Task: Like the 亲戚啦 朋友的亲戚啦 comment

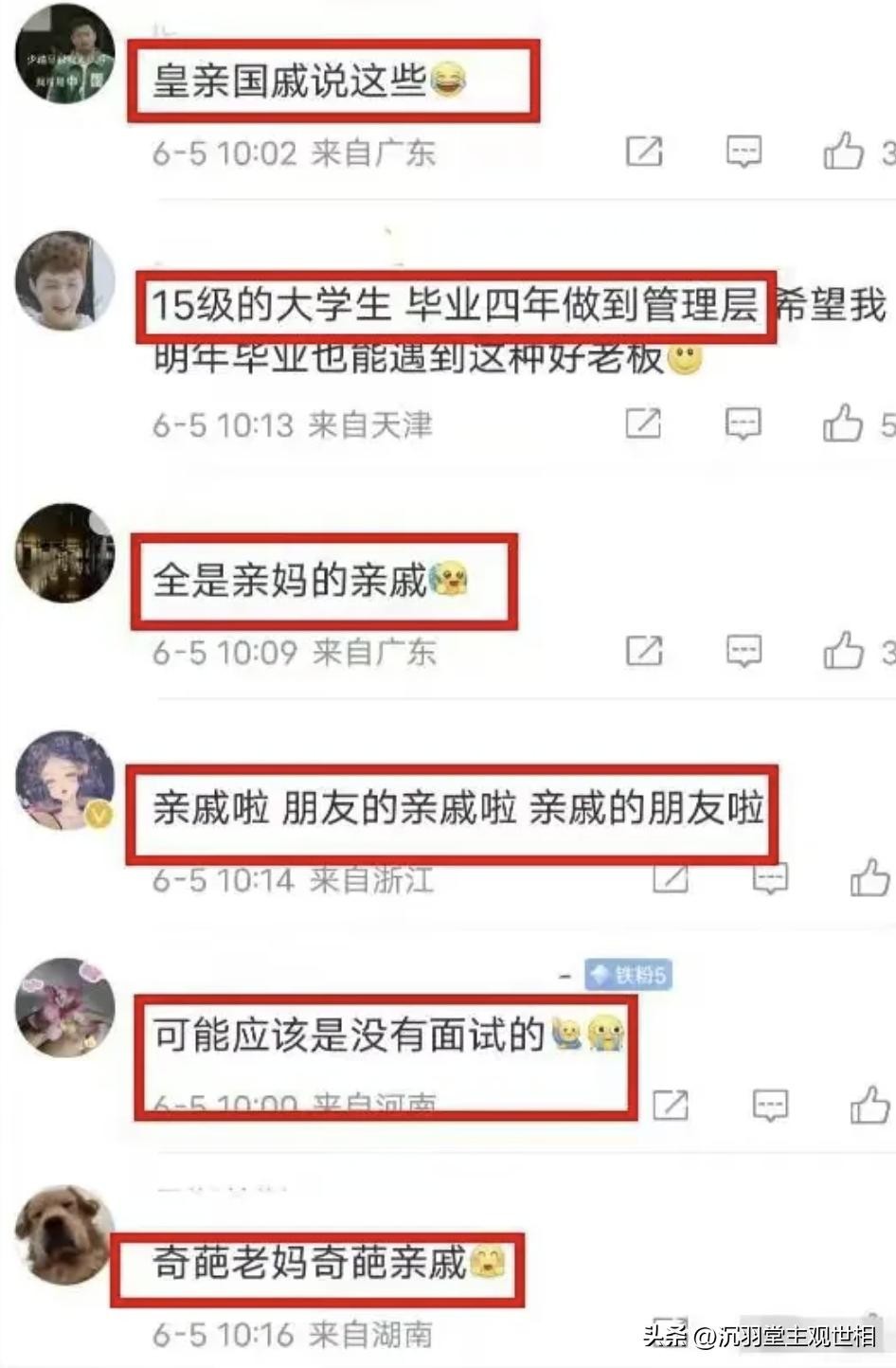Action: [x=869, y=877]
